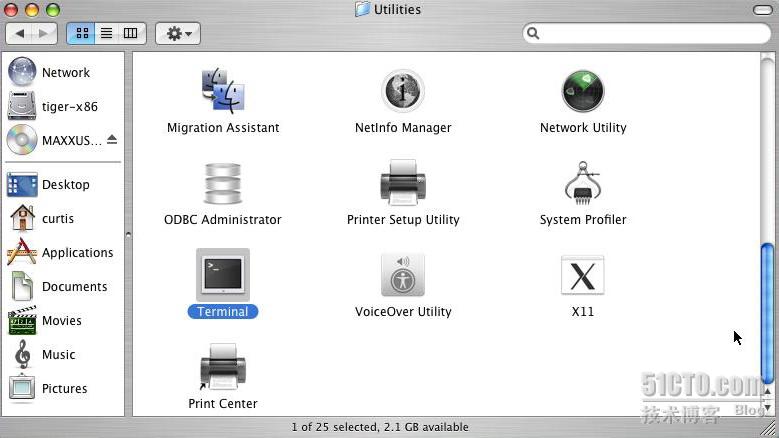This screenshot has height=438, width=779.
Task: Select the System Profiler caliper icon
Action: click(x=583, y=183)
